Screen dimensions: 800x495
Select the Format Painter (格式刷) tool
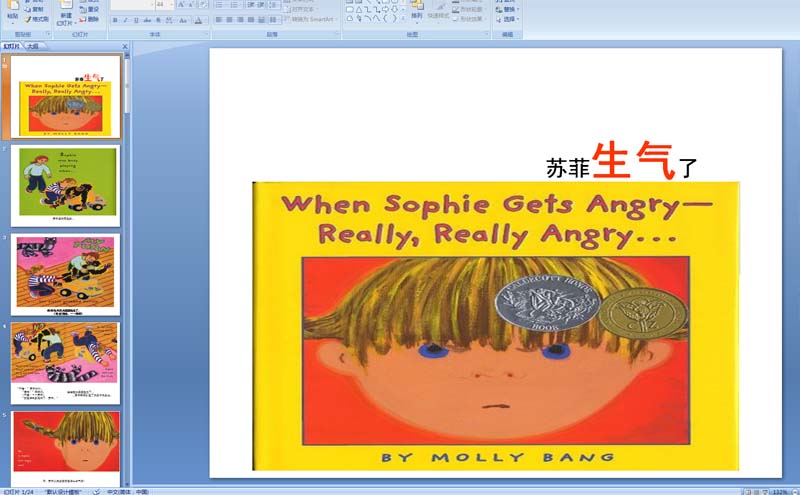37,19
